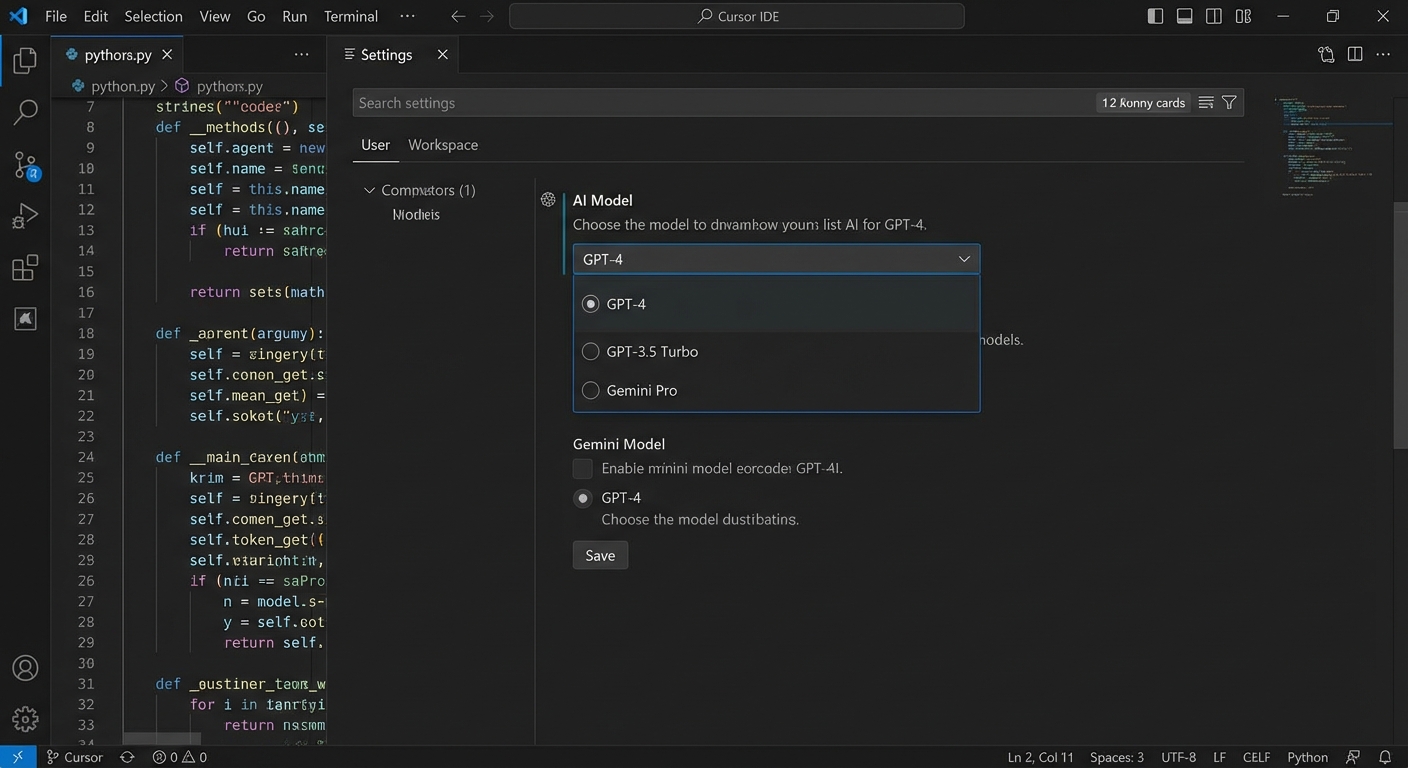The width and height of the screenshot is (1408, 768).
Task: Toggle the secondary side bar layout icon
Action: [1214, 16]
